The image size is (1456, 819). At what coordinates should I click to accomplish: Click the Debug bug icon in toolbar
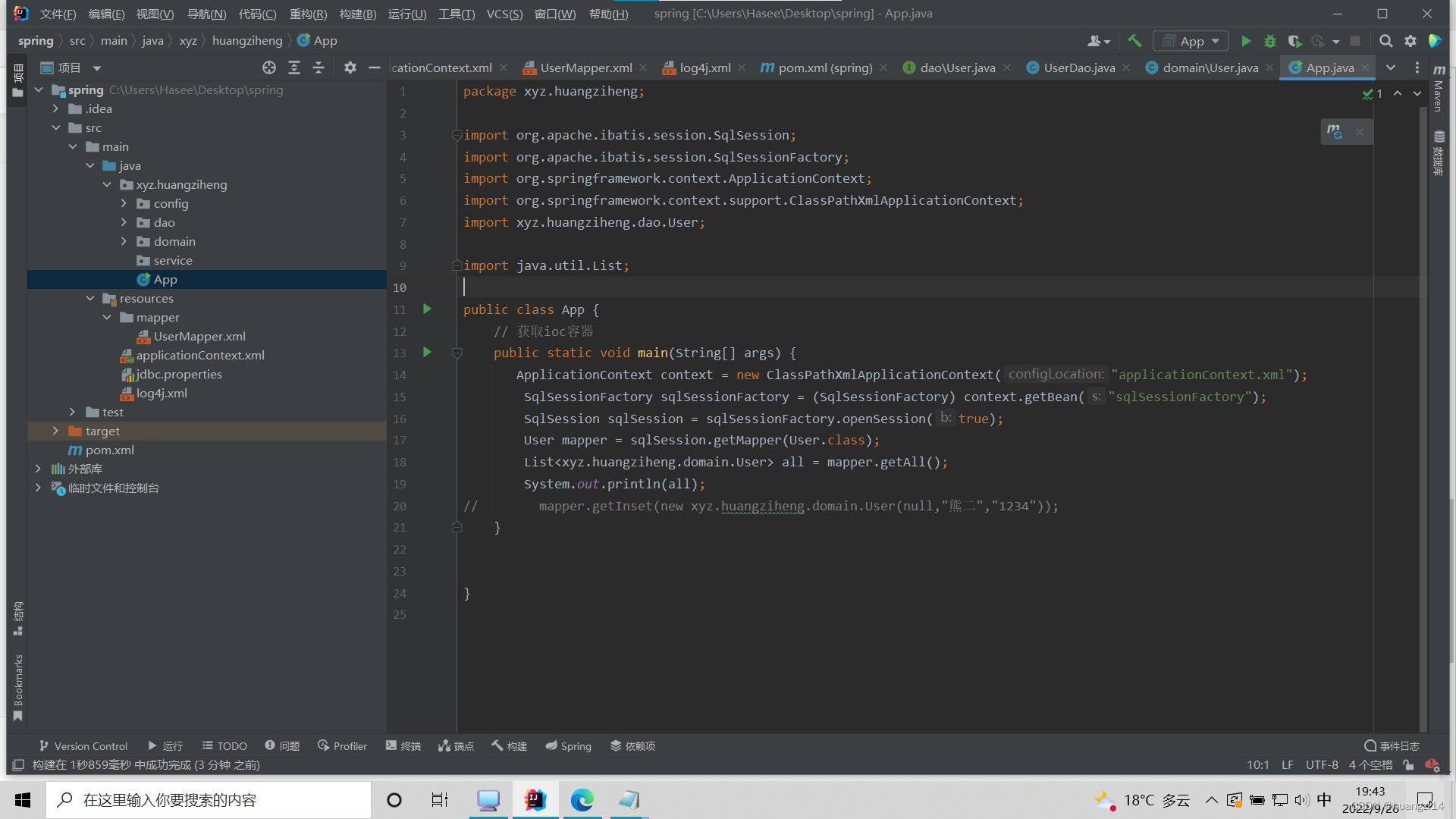coord(1270,41)
